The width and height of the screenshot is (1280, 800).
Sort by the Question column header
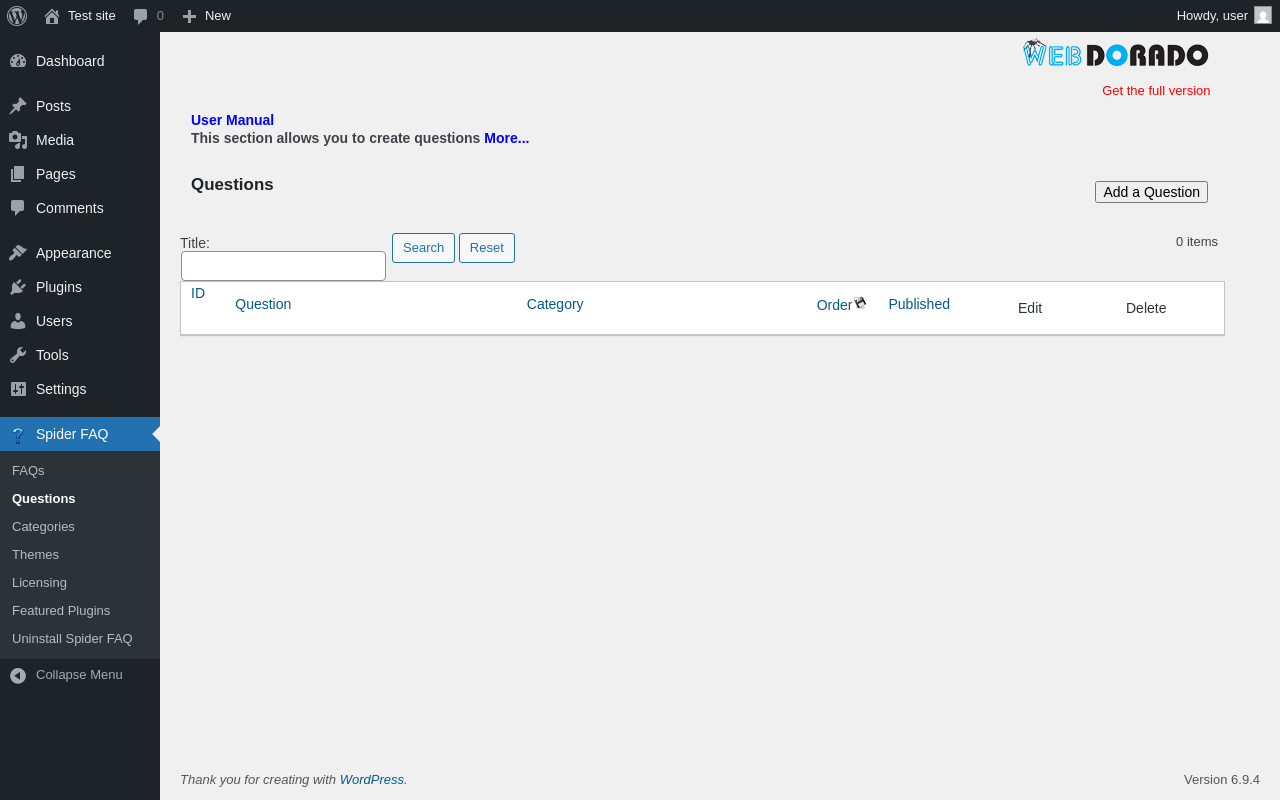click(x=263, y=304)
